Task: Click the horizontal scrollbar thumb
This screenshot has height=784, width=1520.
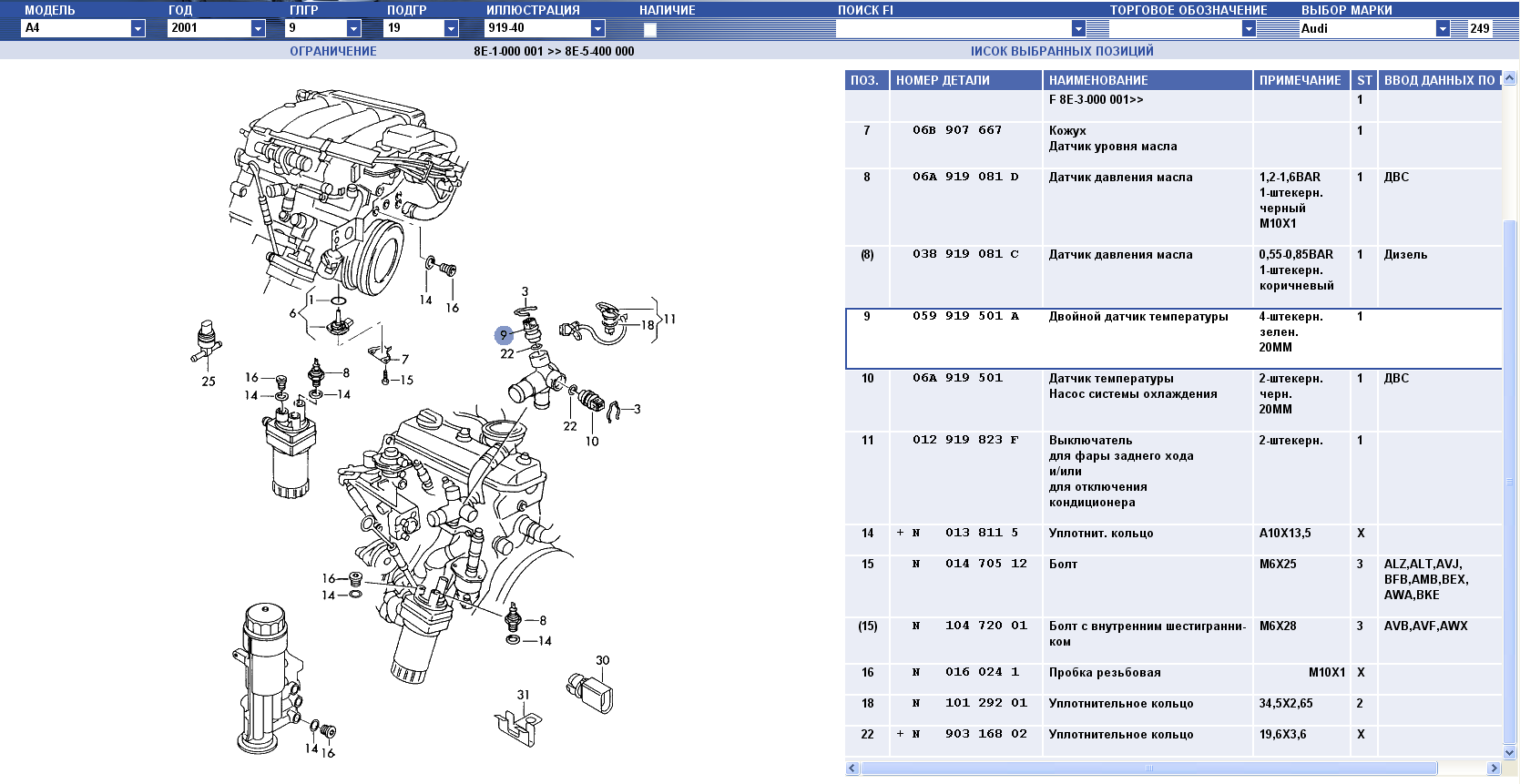Action: tap(1149, 769)
